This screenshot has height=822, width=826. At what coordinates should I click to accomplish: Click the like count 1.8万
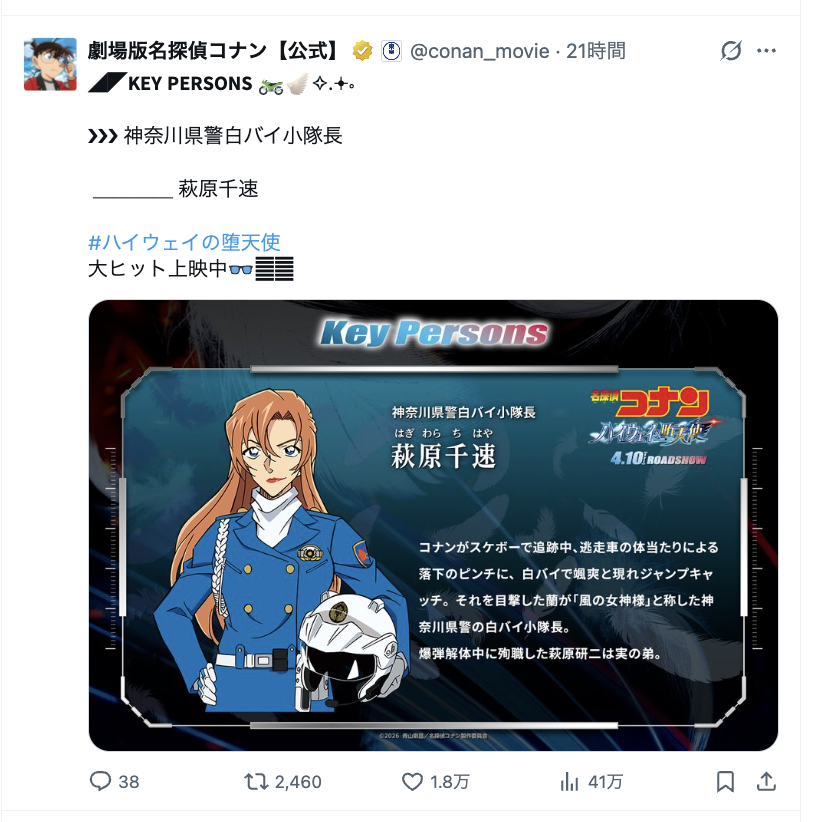click(x=449, y=782)
